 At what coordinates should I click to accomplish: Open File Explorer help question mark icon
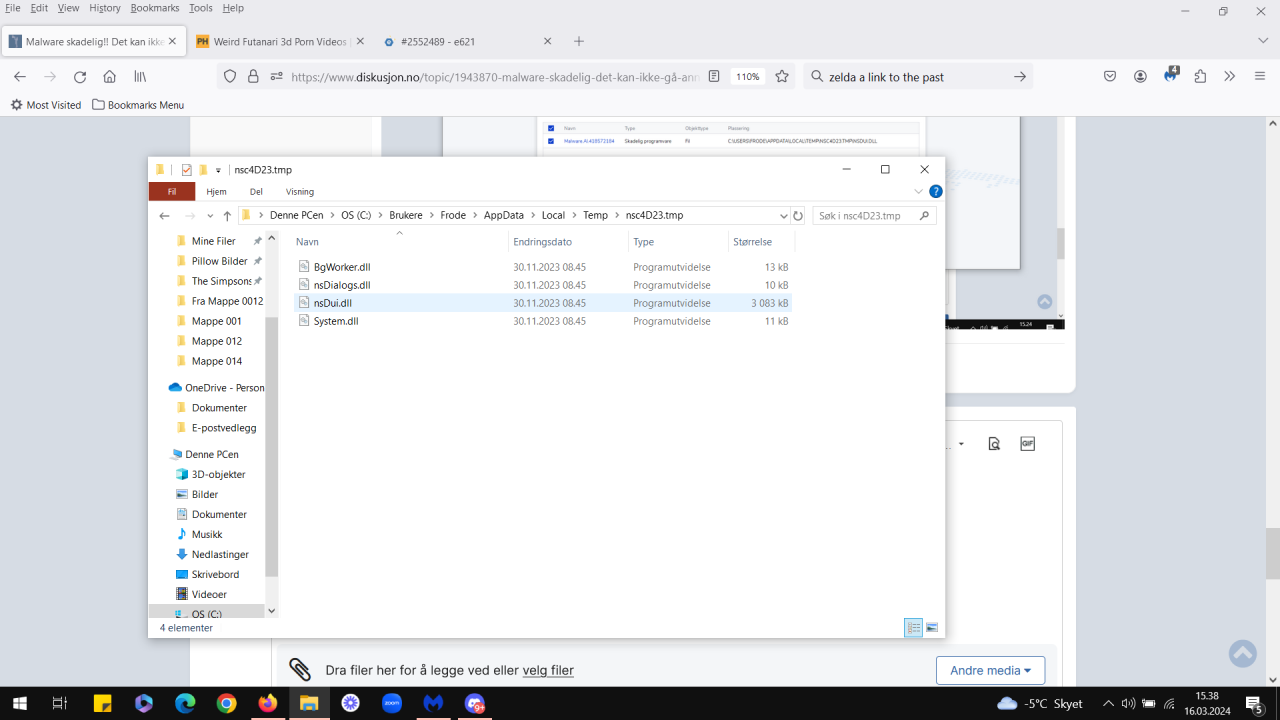coord(936,192)
